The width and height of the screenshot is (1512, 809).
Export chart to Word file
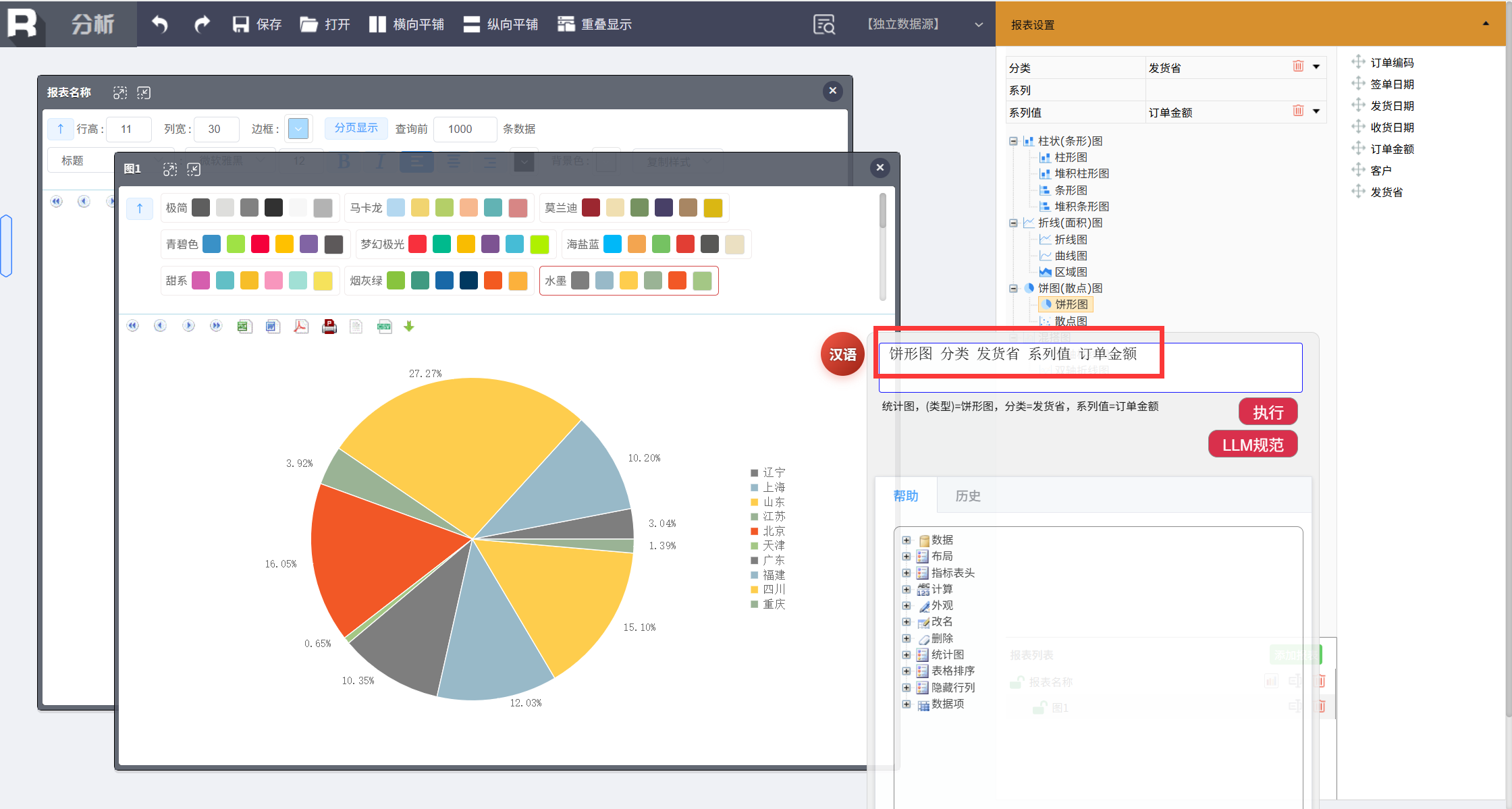pyautogui.click(x=273, y=327)
